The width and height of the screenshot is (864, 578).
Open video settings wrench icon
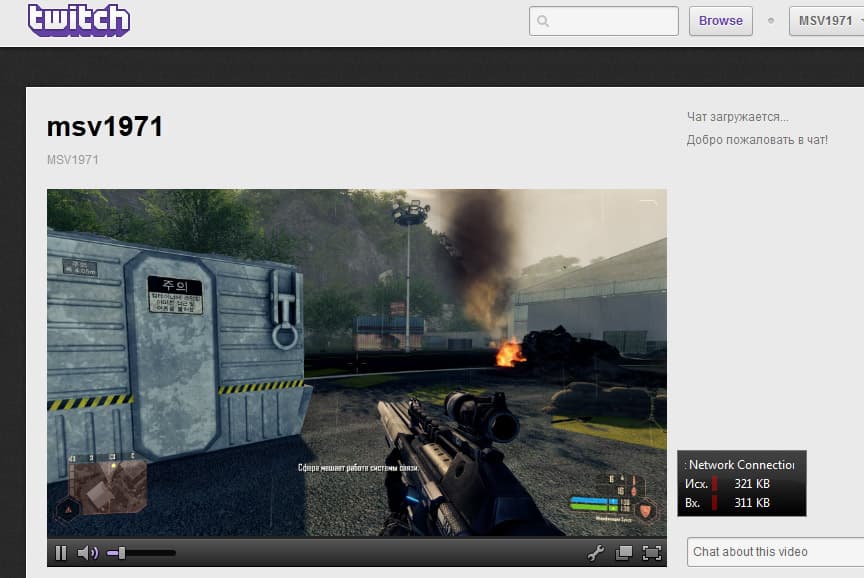(x=596, y=553)
